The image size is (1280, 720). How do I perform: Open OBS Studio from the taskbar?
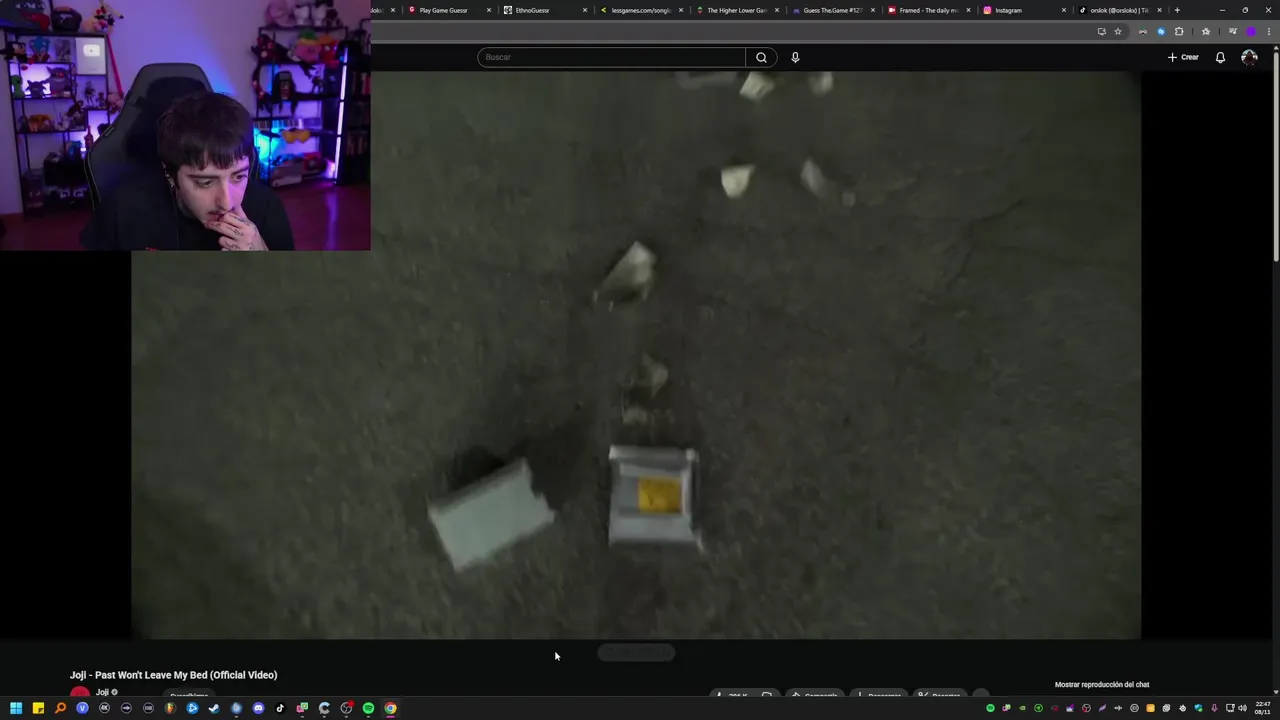(x=346, y=708)
